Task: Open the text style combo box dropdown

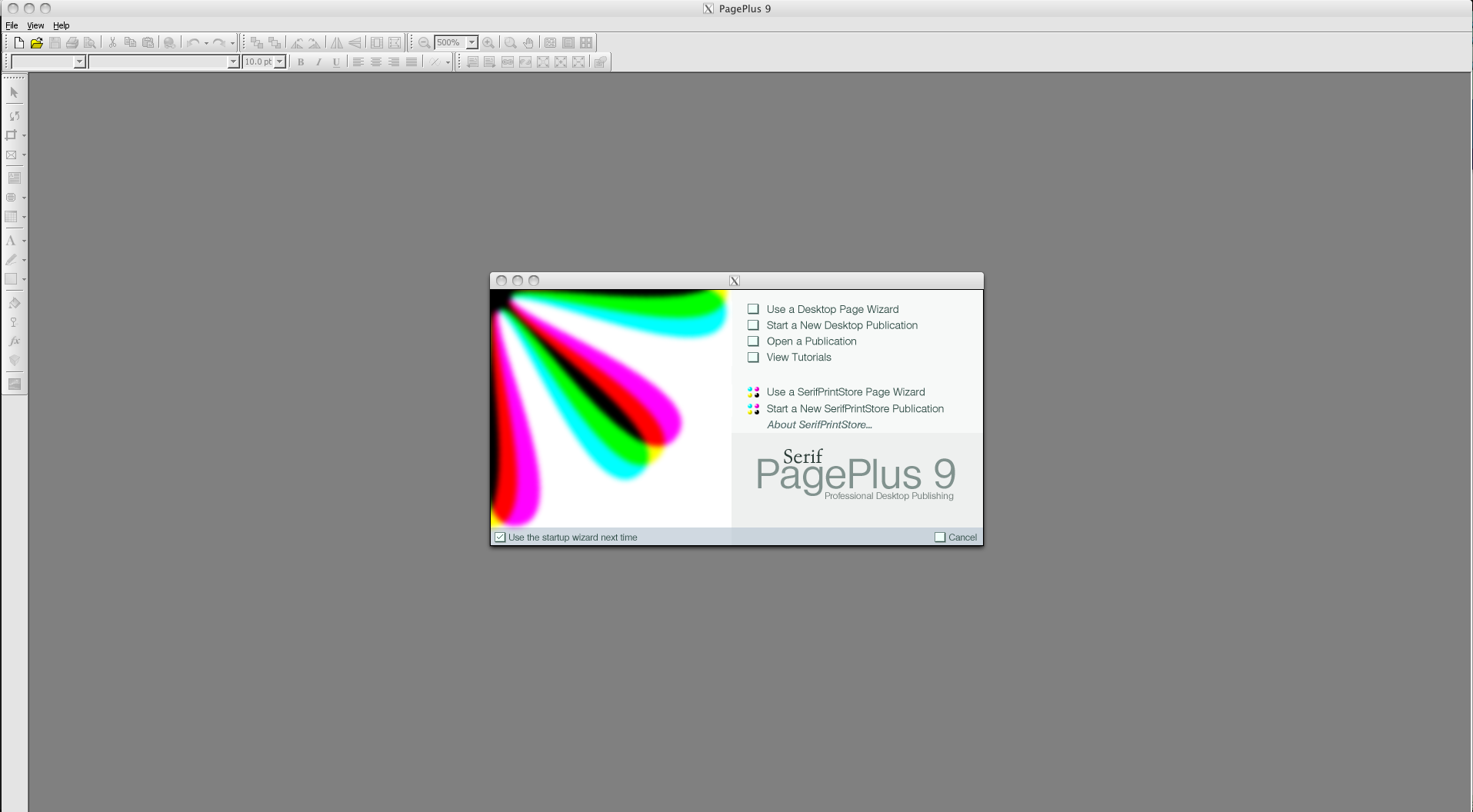Action: 78,62
